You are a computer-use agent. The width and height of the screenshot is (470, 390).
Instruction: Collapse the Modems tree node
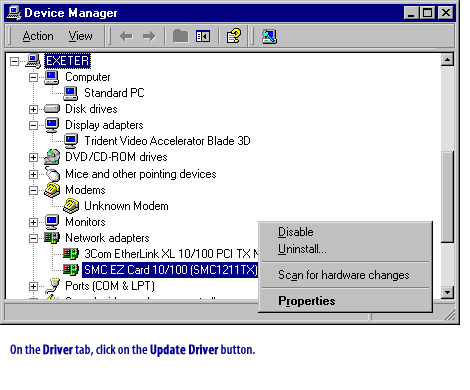33,190
